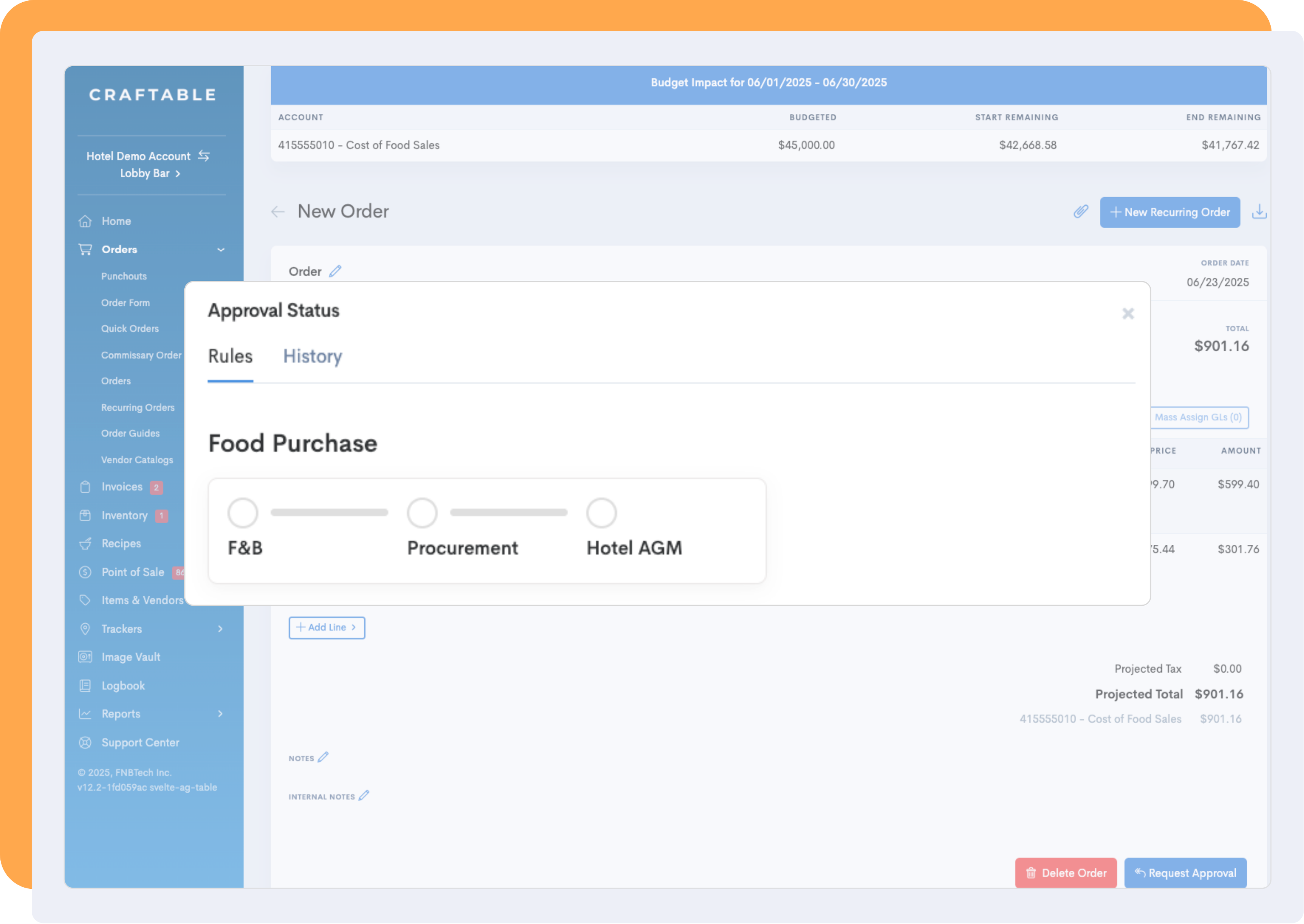Select the Procurement approval step circle

click(x=422, y=513)
